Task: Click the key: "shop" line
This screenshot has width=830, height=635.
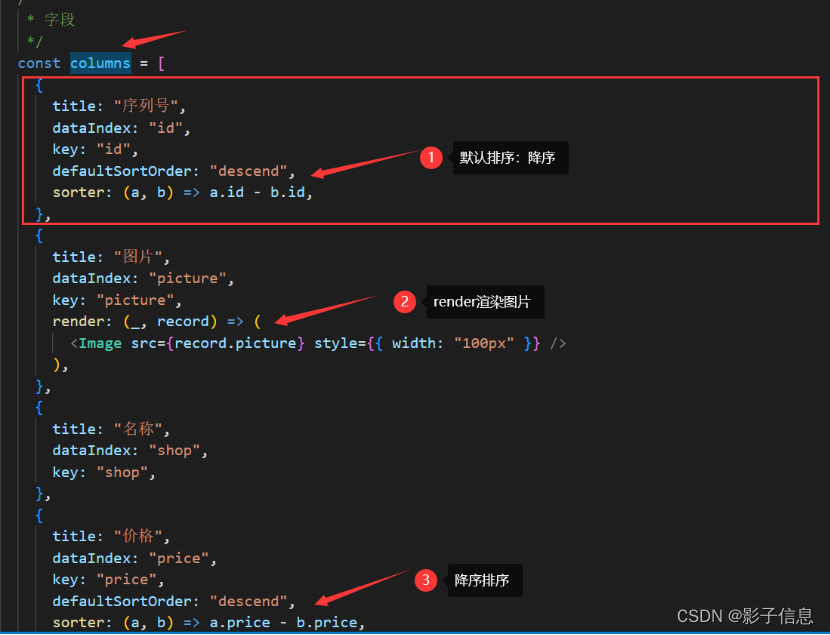Action: tap(104, 472)
